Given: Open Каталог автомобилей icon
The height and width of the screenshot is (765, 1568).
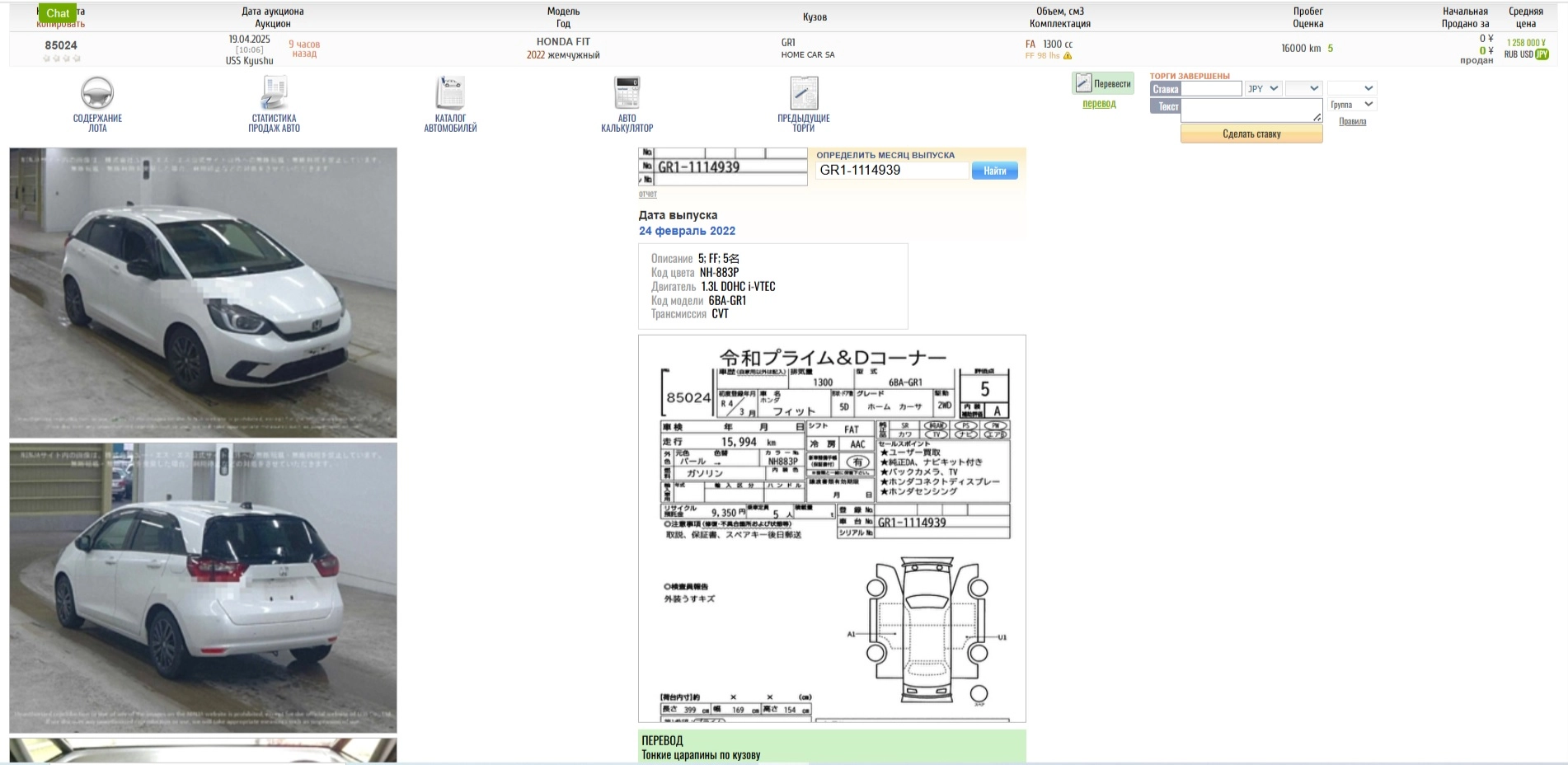Looking at the screenshot, I should pos(450,92).
